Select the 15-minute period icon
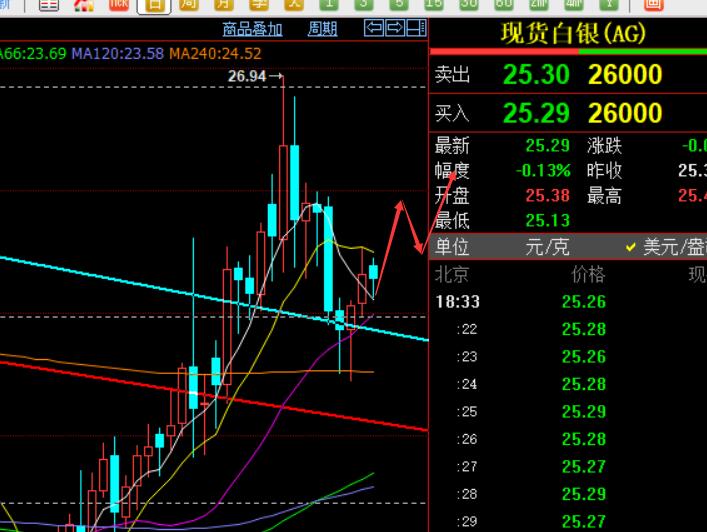This screenshot has height=532, width=707. 433,5
